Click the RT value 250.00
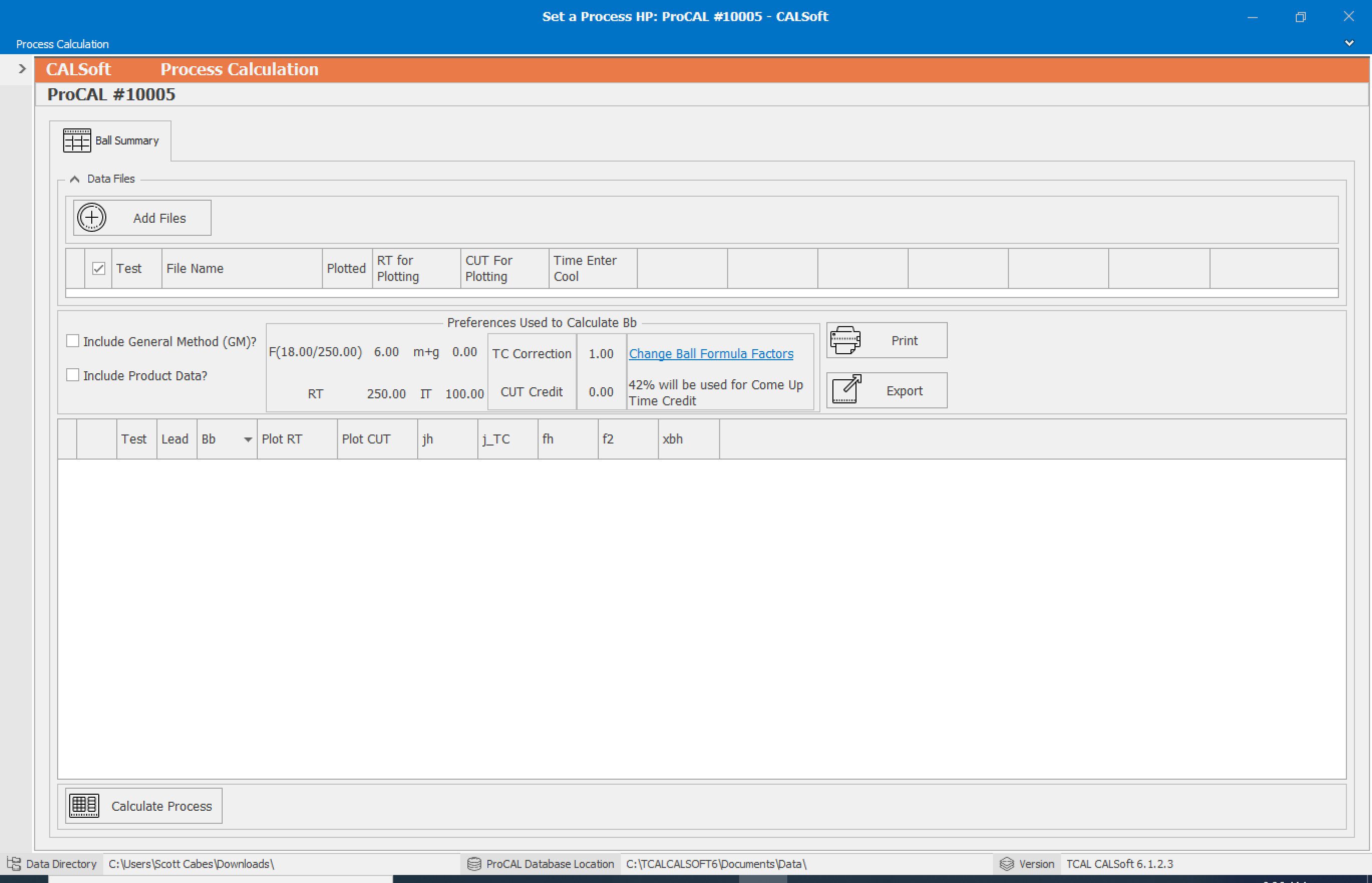 click(386, 394)
